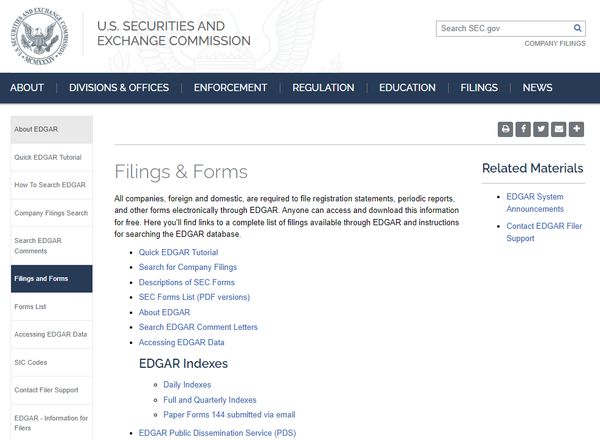Share page on Twitter
The image size is (600, 440).
[541, 129]
